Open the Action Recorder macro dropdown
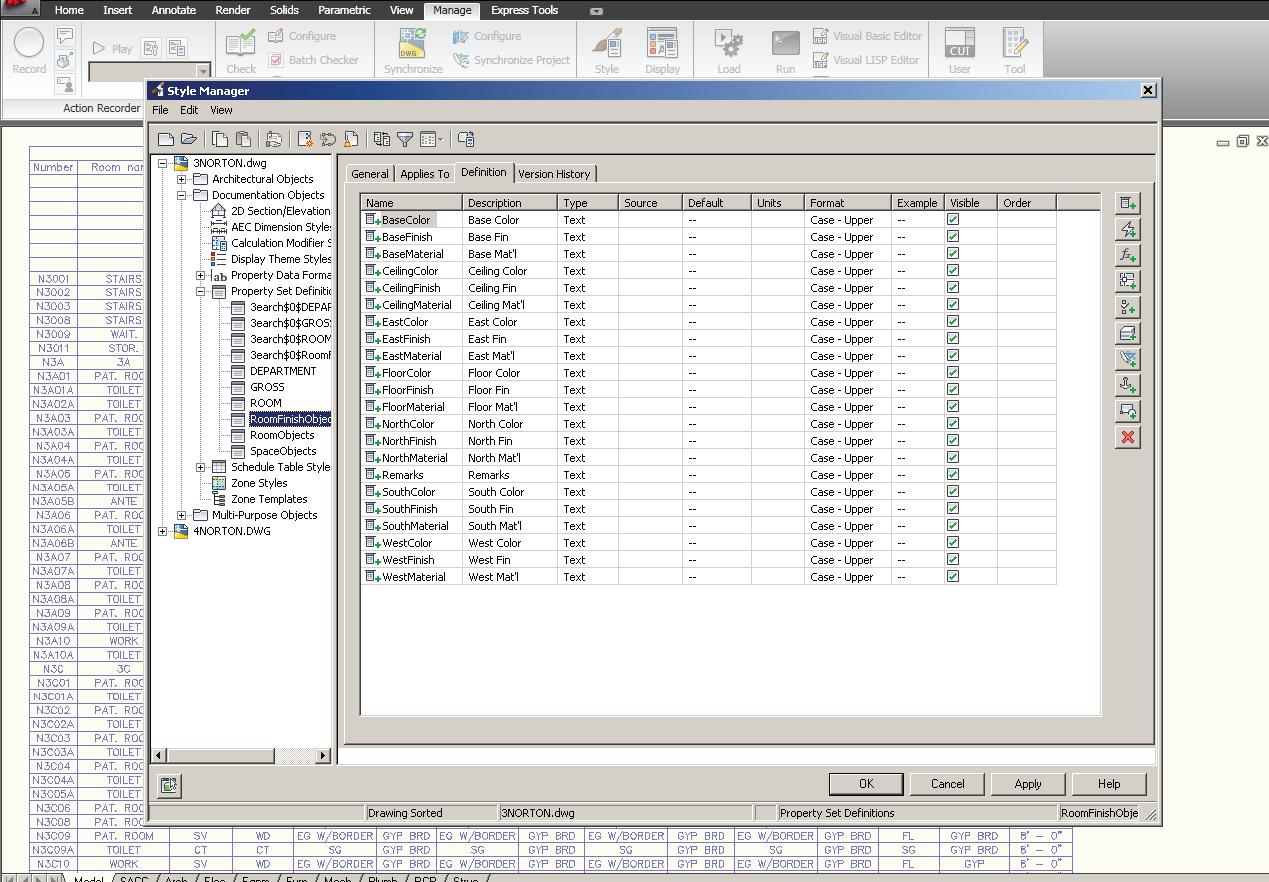1269x882 pixels. click(x=203, y=72)
